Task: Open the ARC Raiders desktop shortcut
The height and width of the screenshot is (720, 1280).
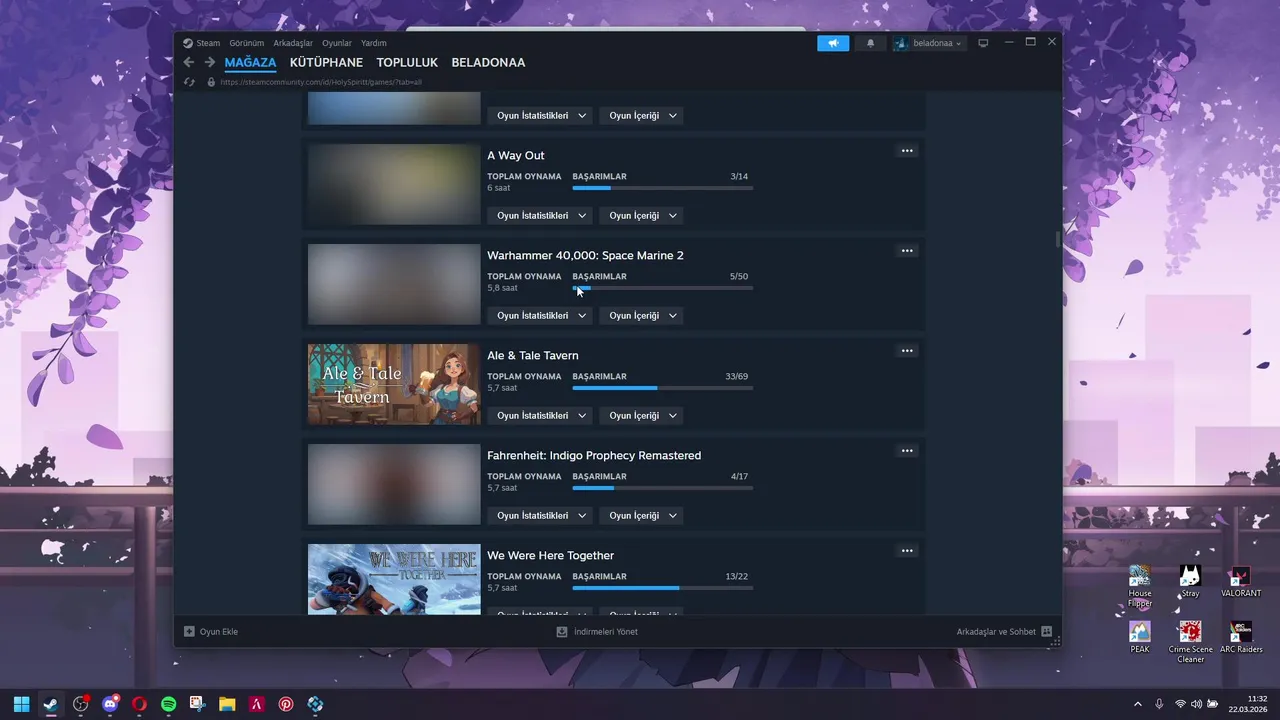Action: (x=1241, y=637)
